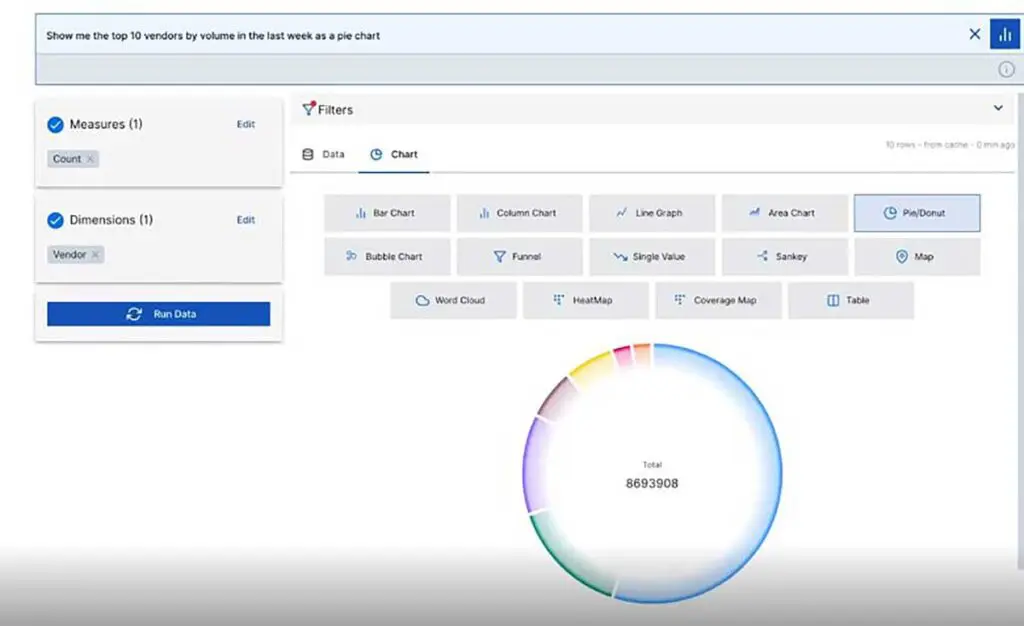Click inside the natural language query field
This screenshot has height=626, width=1024.
point(400,33)
